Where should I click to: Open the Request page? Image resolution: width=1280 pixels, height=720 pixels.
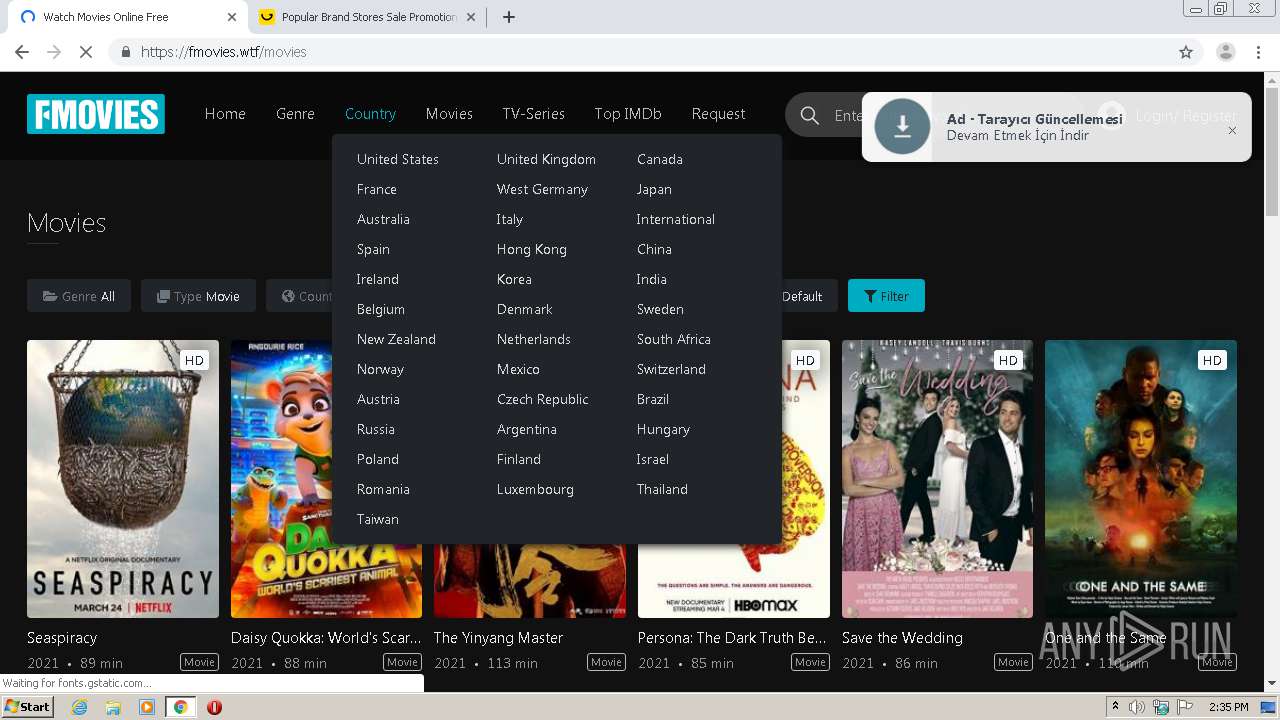pyautogui.click(x=718, y=114)
